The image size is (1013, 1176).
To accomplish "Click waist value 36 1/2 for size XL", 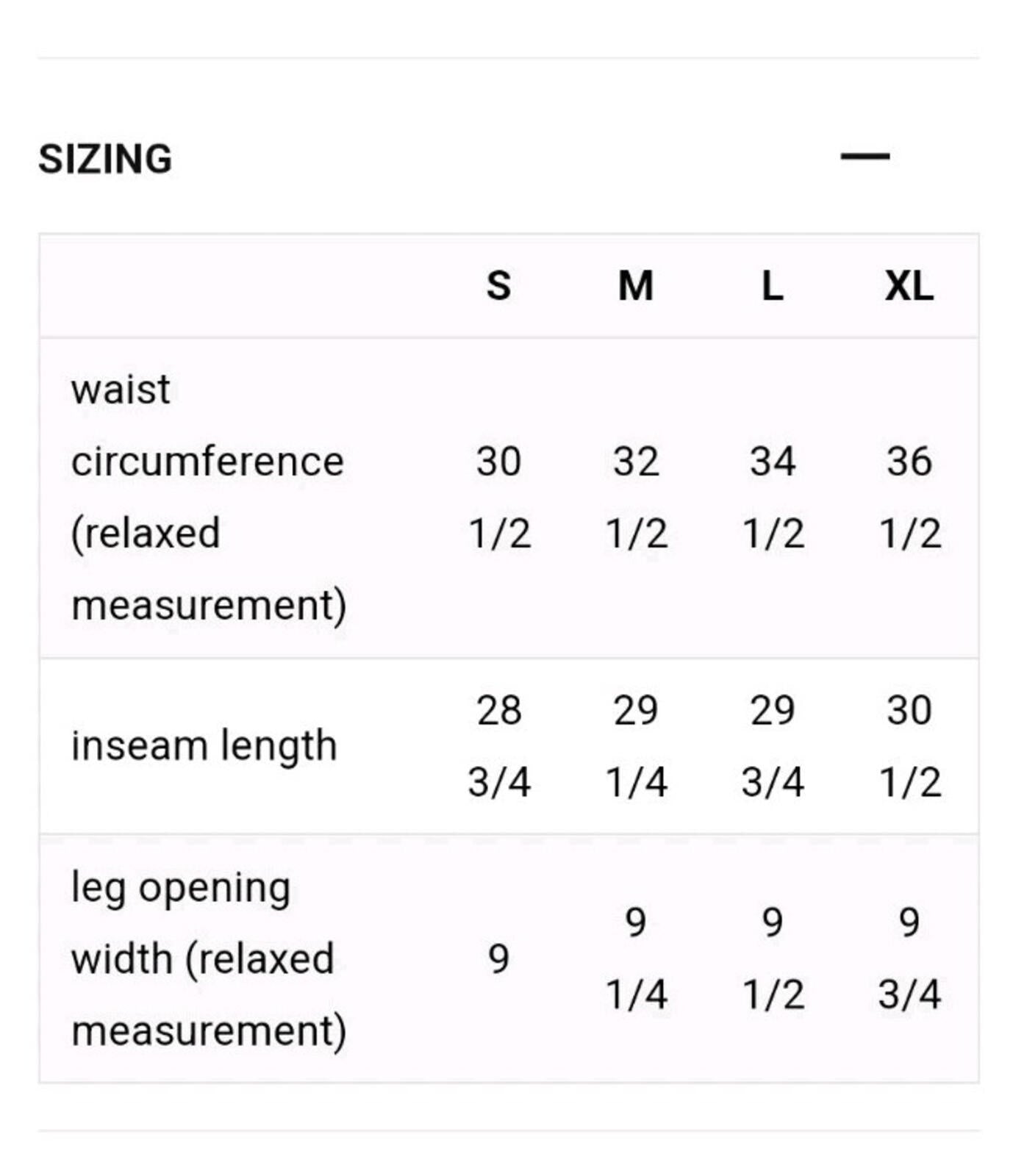I will [x=909, y=497].
